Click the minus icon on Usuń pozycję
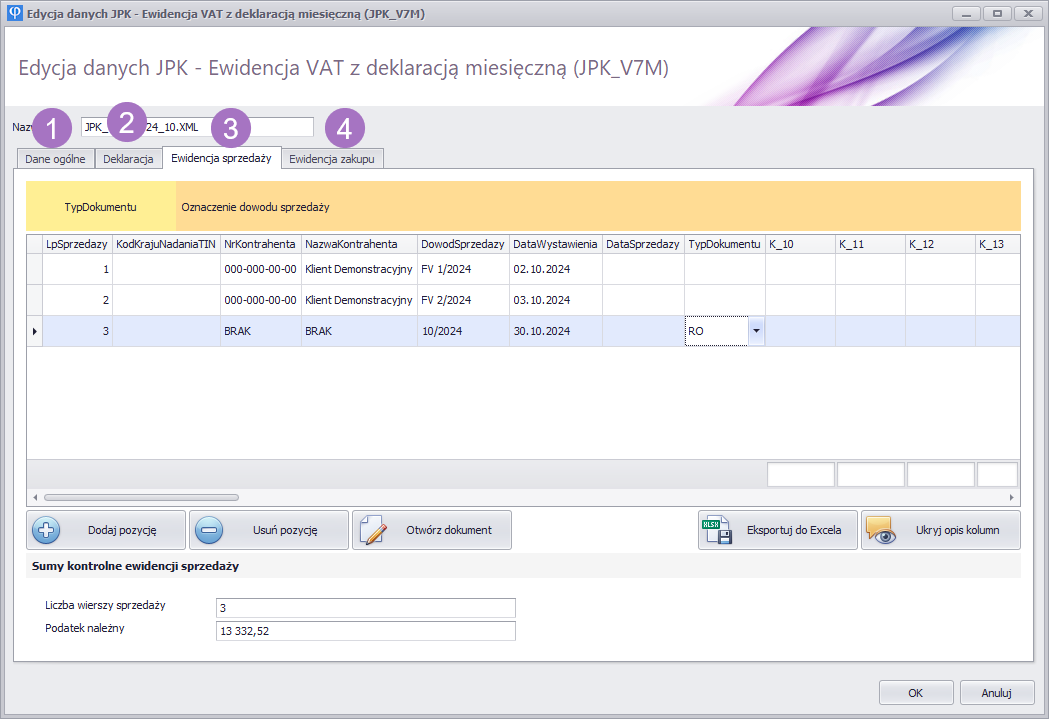The image size is (1049, 719). coord(209,530)
